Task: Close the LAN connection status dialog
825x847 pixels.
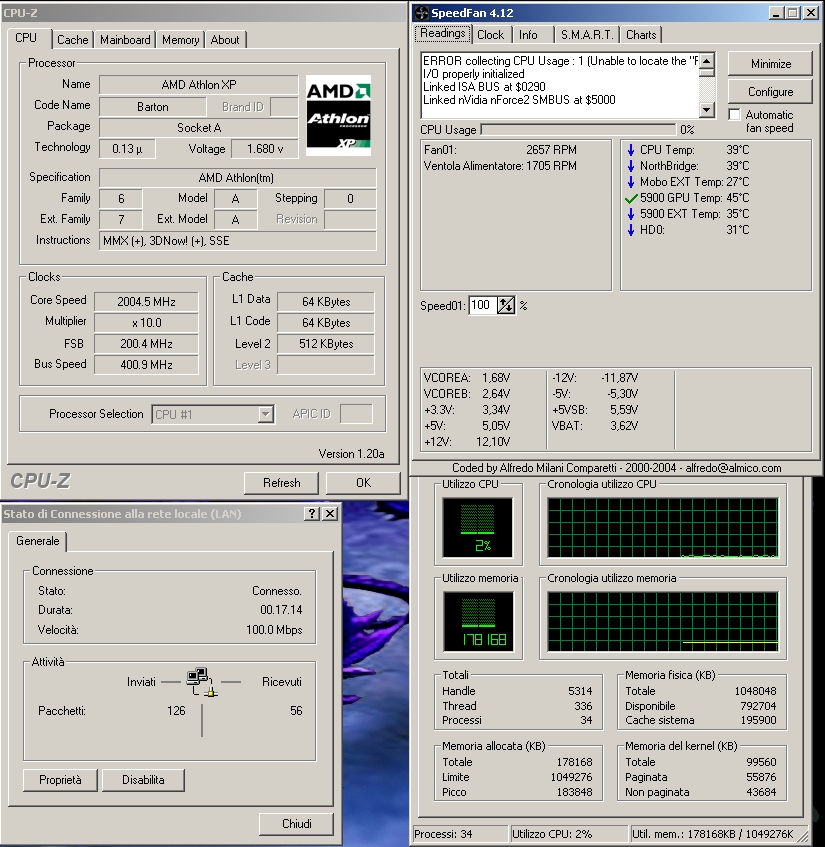Action: tap(330, 514)
